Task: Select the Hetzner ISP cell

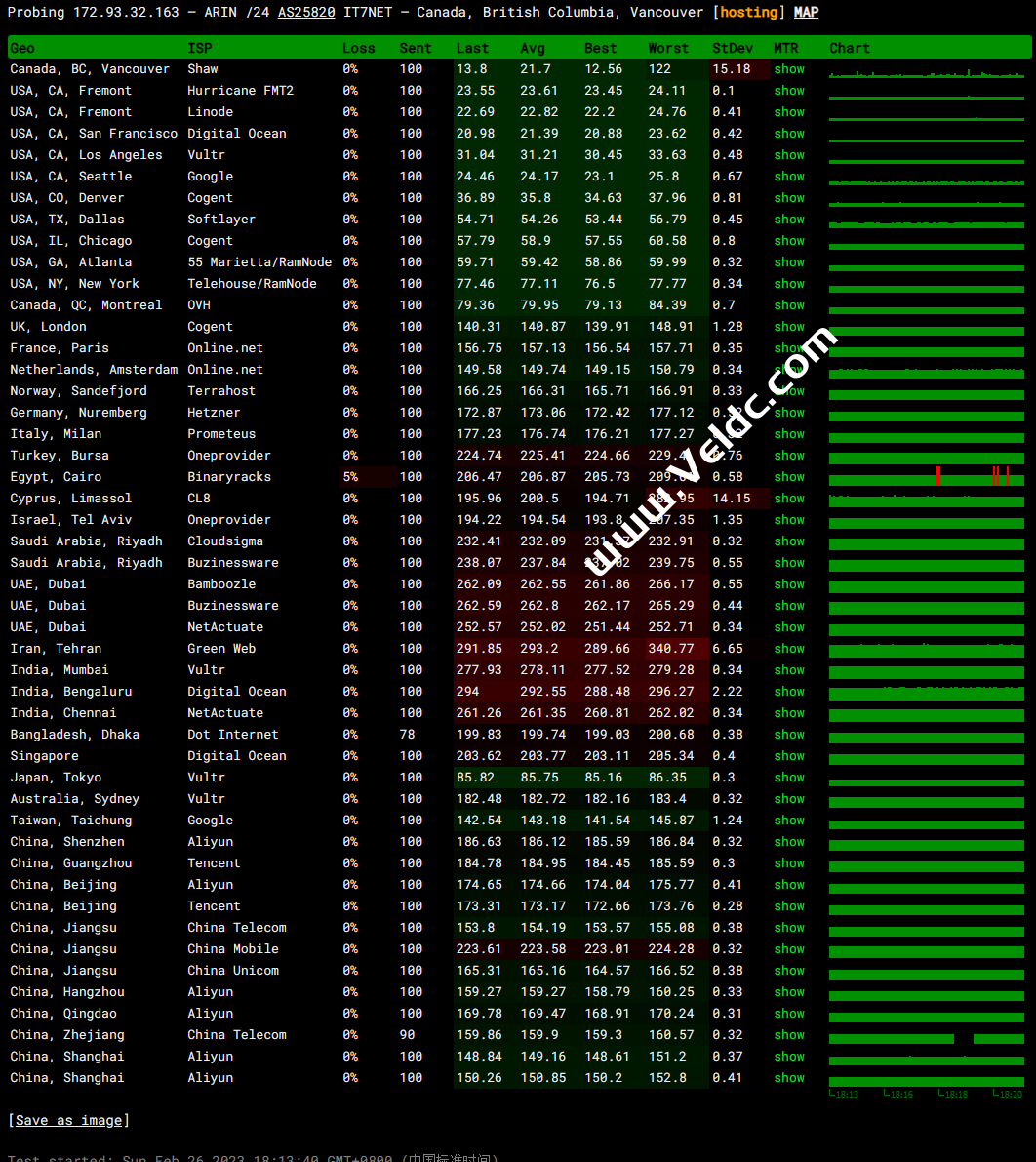Action: tap(214, 413)
